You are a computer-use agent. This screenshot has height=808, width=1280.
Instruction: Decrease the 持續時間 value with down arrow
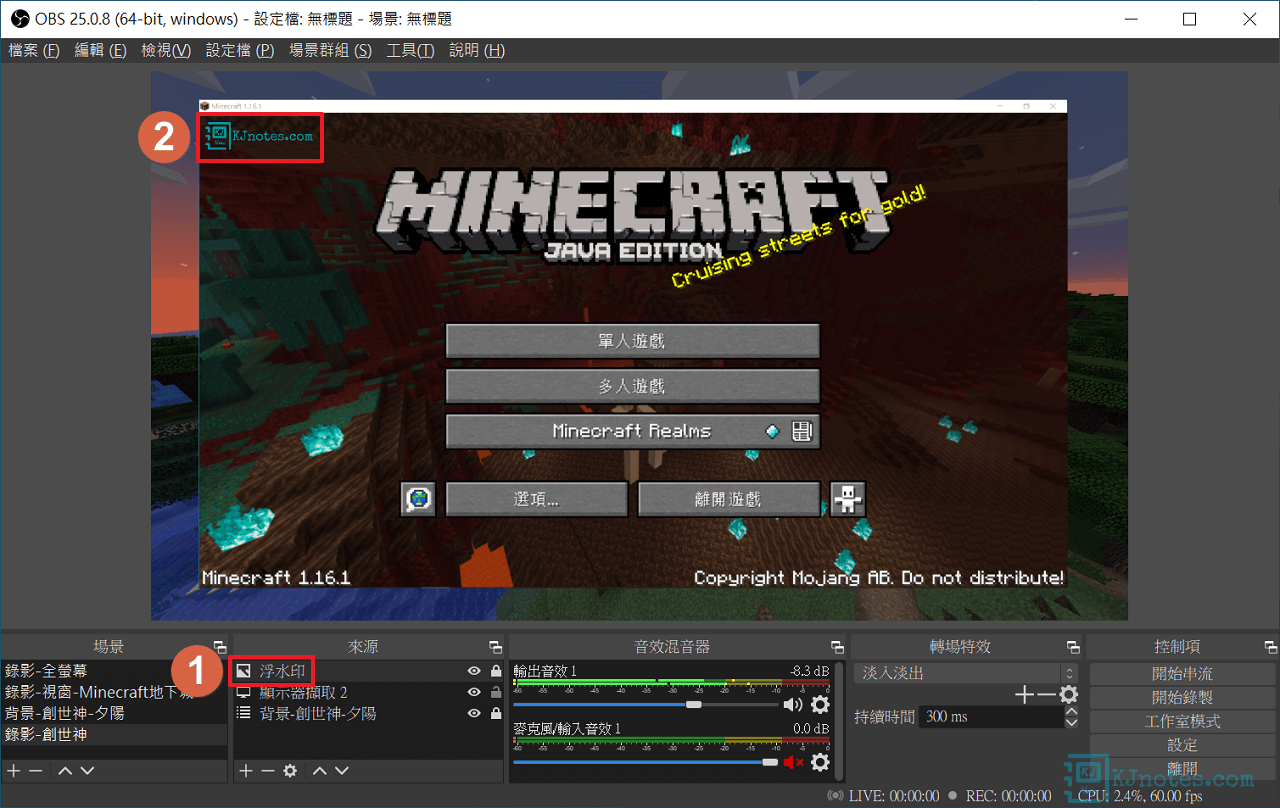1072,722
